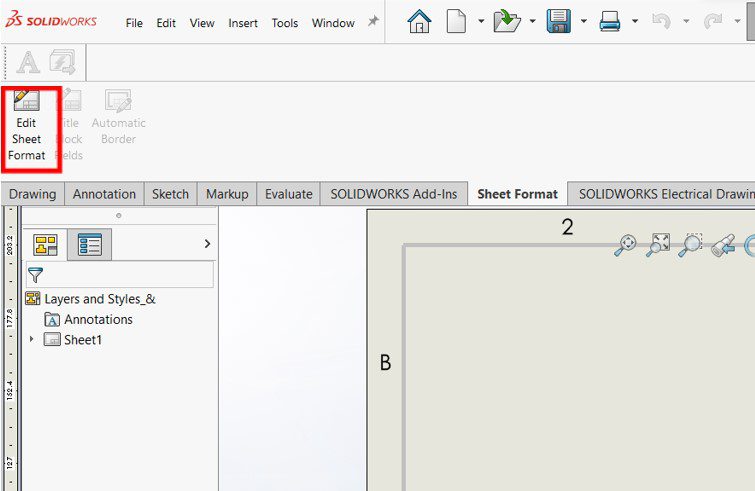This screenshot has height=491, width=755.
Task: Click the Open file folder icon
Action: point(508,22)
